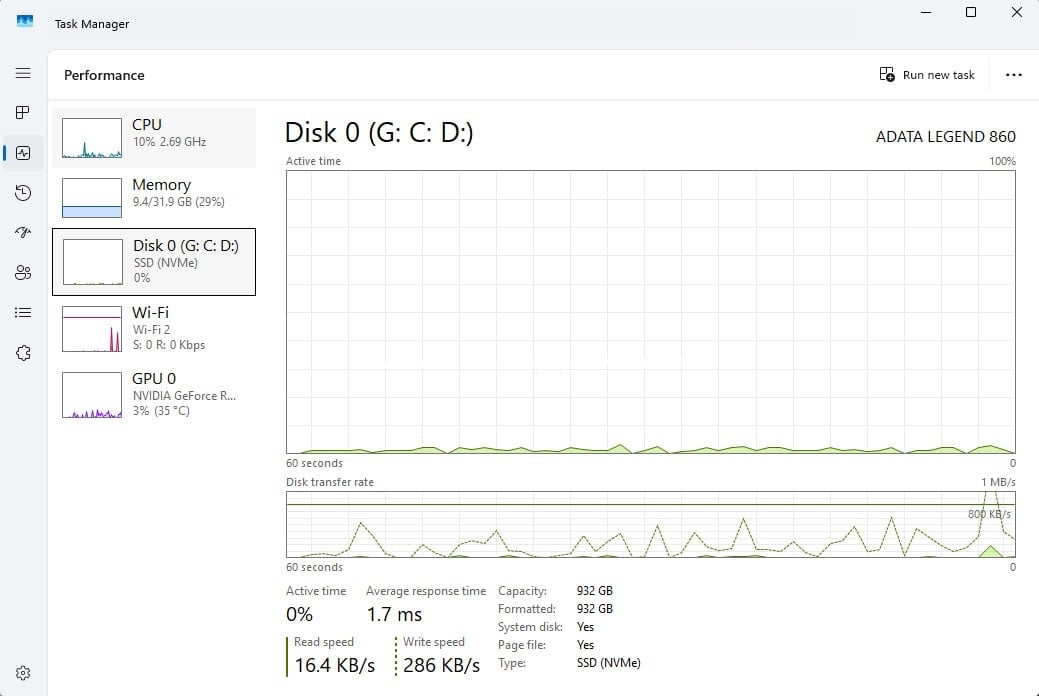Screen dimensions: 1039x696
Task: Select the CPU performance item
Action: [x=154, y=138]
